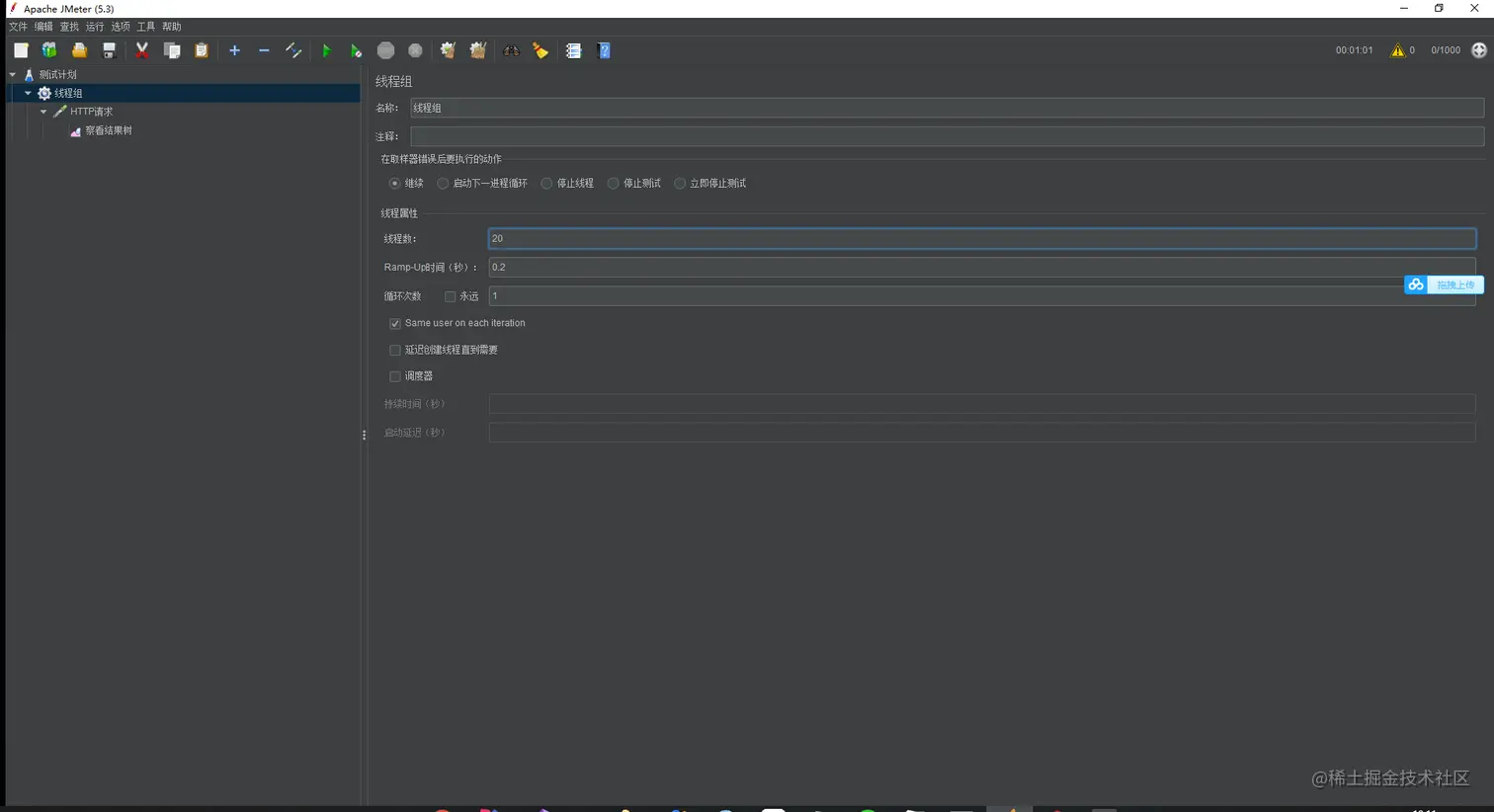Image resolution: width=1494 pixels, height=812 pixels.
Task: Select 测试计划 in the tree
Action: click(x=57, y=75)
